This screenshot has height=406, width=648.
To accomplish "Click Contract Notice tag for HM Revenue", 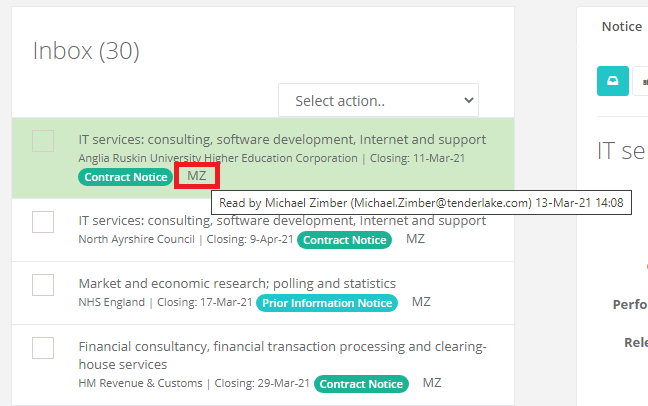I will coord(361,384).
